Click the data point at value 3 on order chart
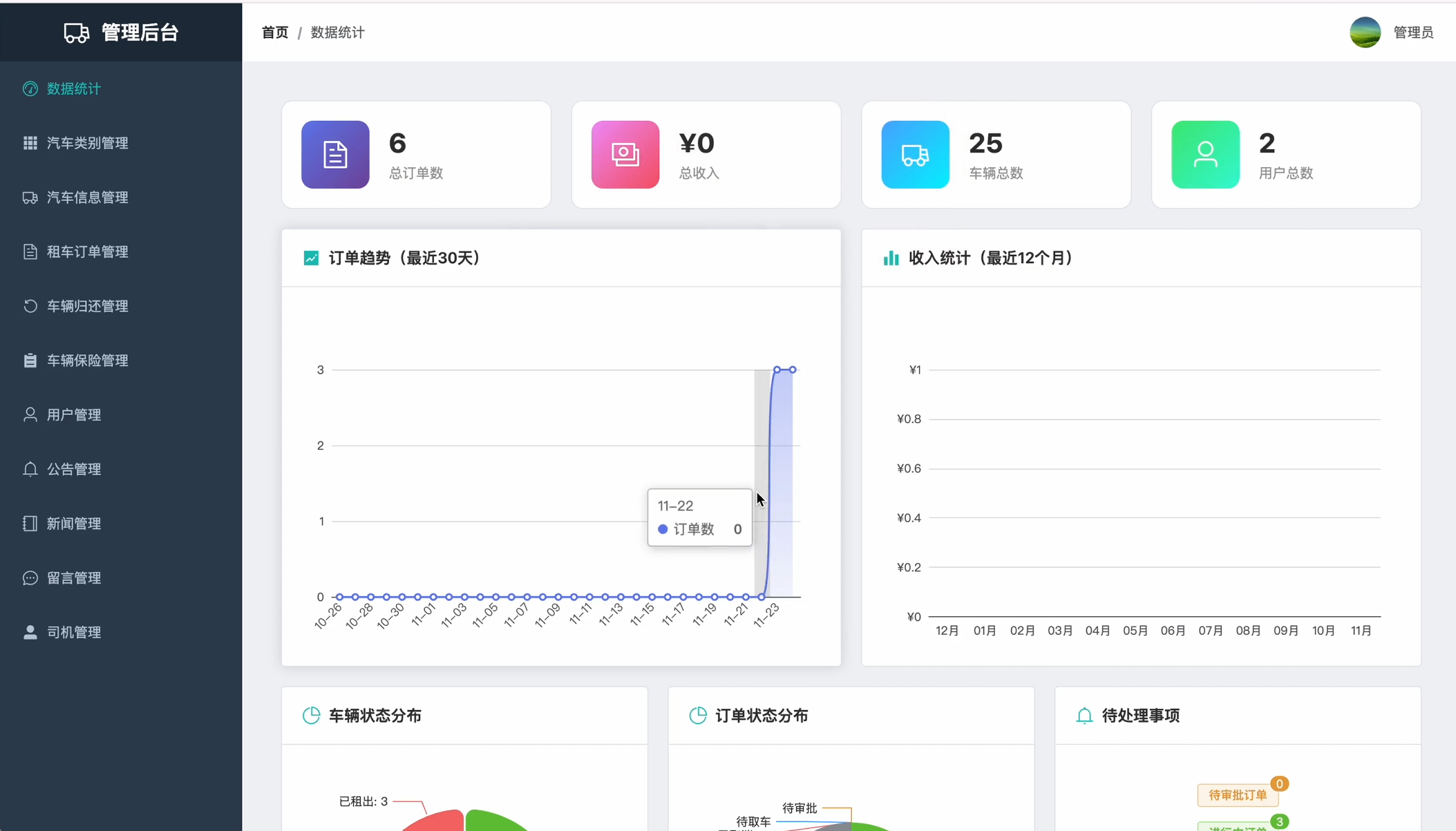 (777, 370)
